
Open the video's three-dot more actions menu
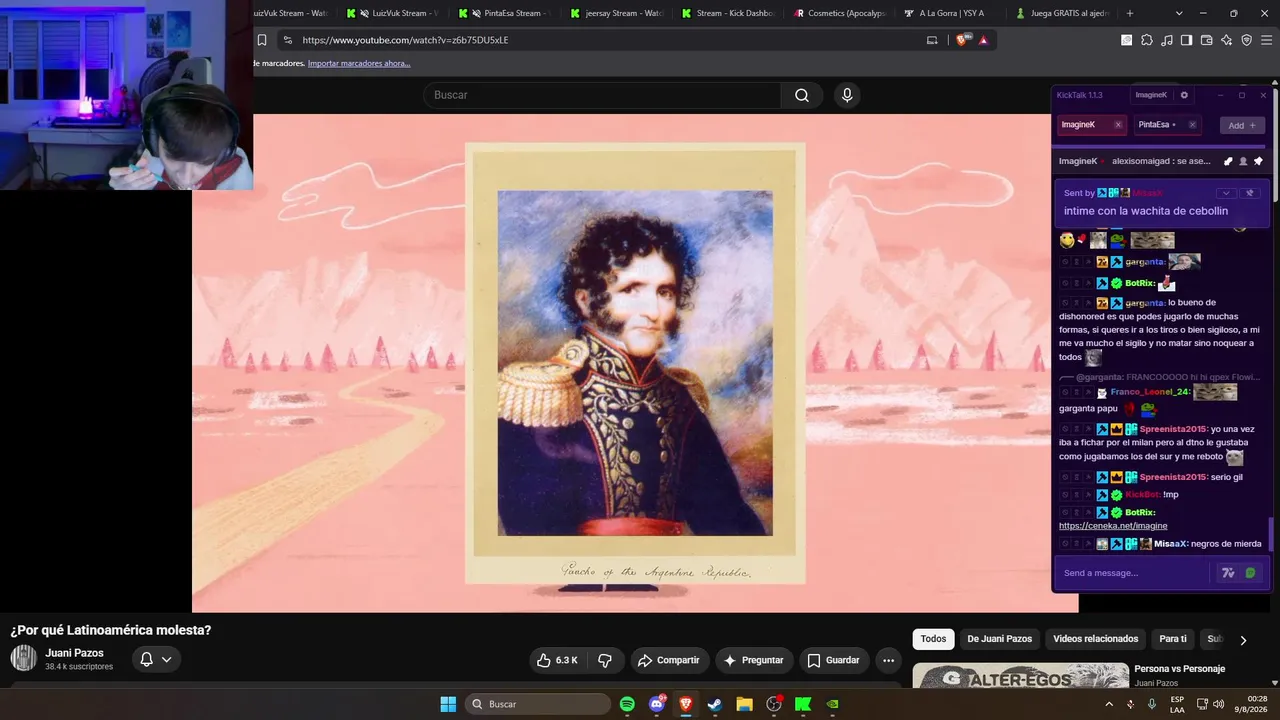point(888,660)
